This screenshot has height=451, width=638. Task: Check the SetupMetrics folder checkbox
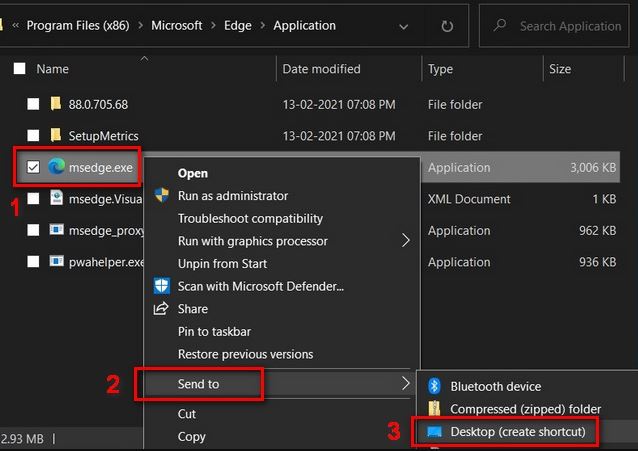pos(33,135)
